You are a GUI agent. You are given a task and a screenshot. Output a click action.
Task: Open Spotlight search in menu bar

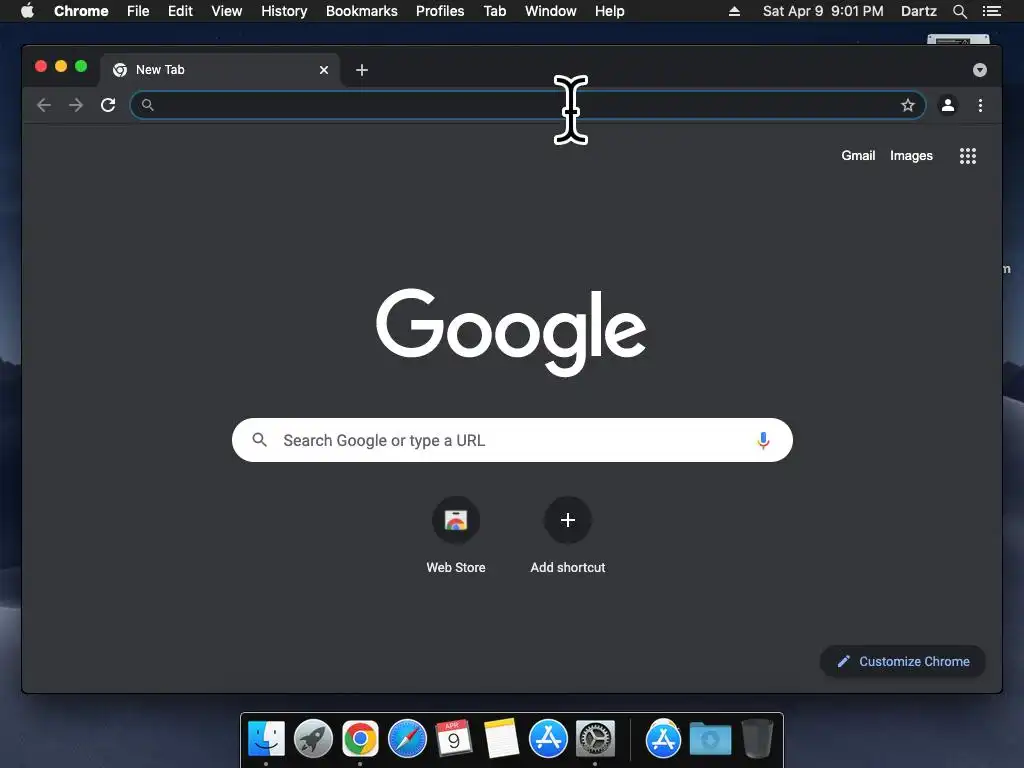[959, 11]
